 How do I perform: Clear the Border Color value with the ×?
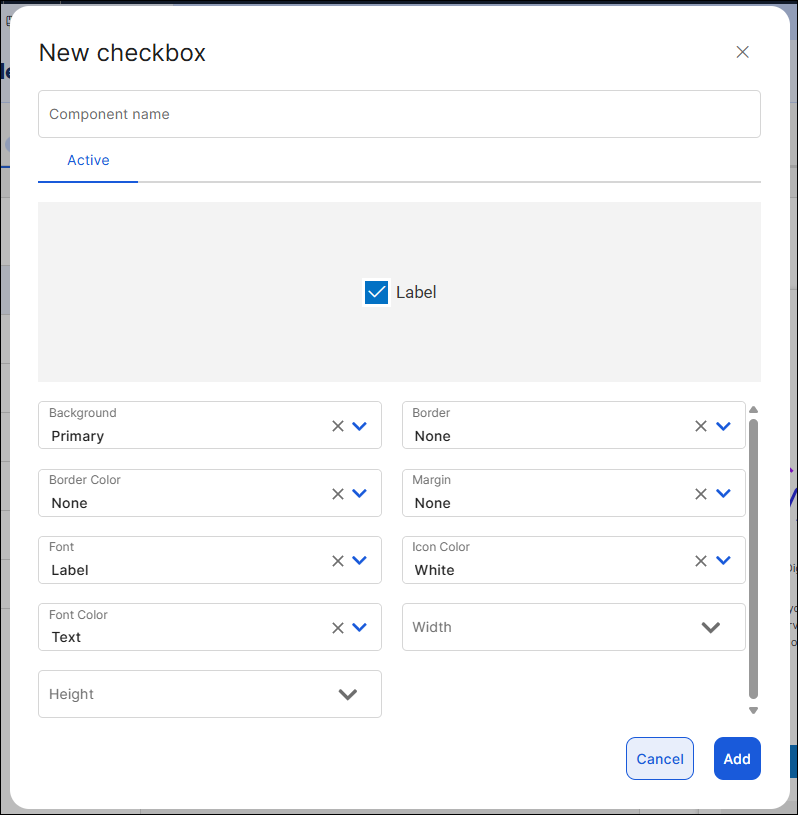337,493
